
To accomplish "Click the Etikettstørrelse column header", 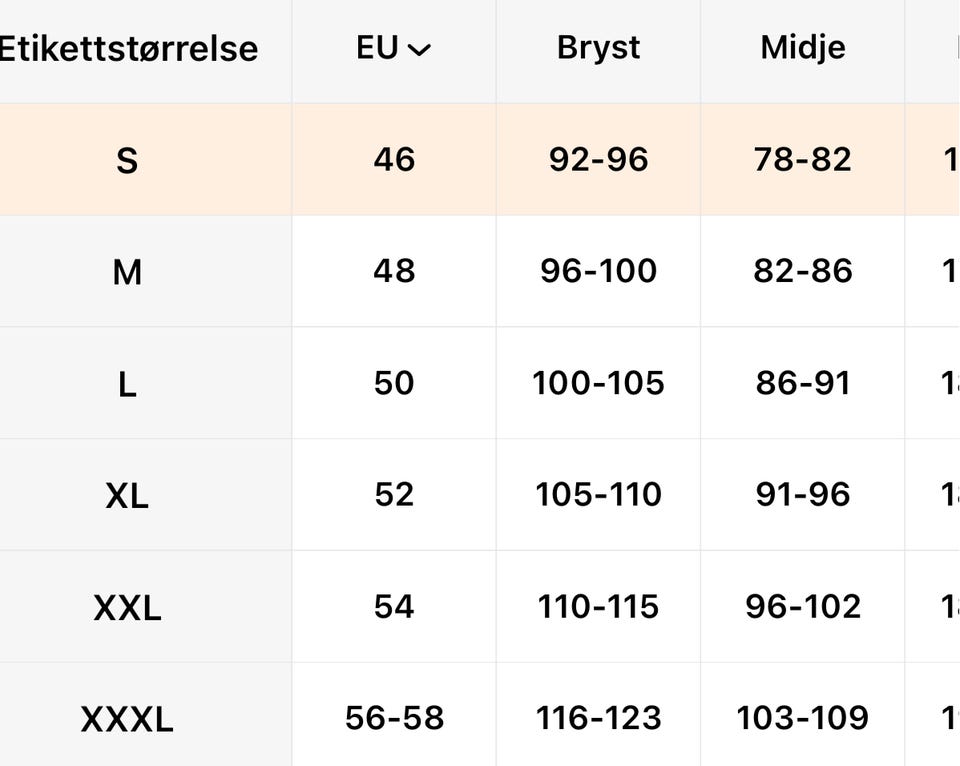I will pyautogui.click(x=128, y=48).
